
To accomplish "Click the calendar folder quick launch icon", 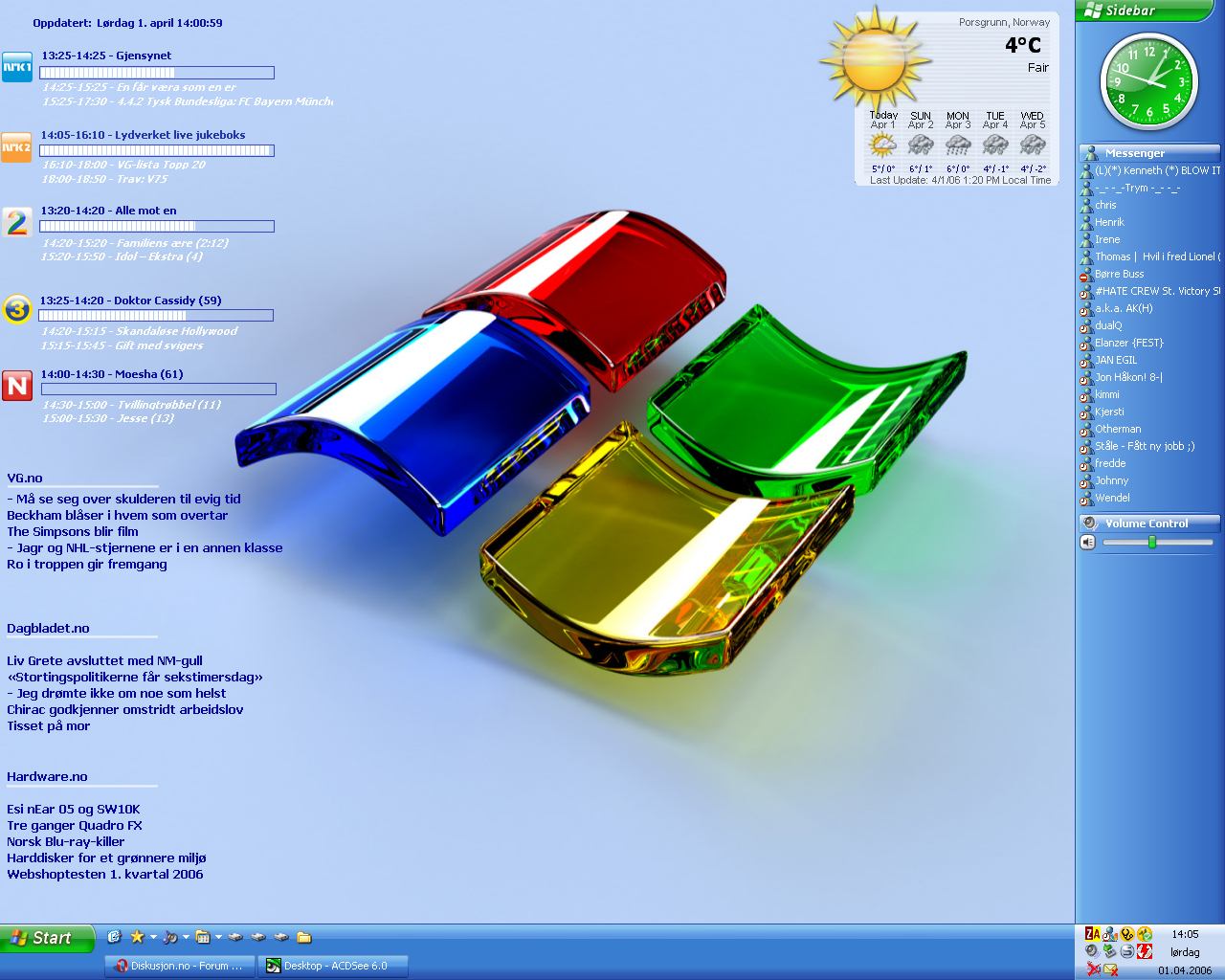I will (202, 937).
